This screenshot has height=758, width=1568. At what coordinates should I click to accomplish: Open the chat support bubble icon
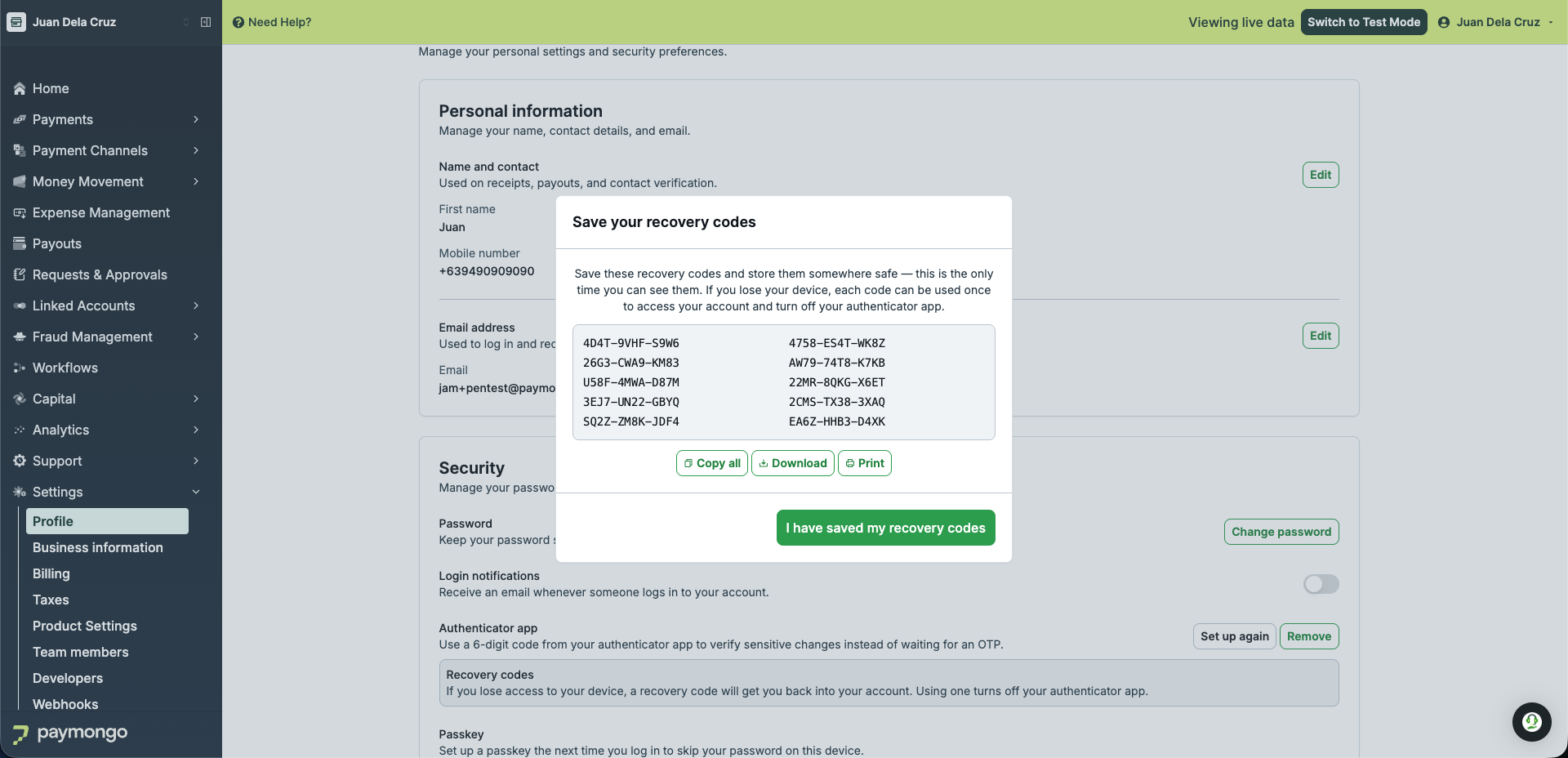click(1531, 722)
